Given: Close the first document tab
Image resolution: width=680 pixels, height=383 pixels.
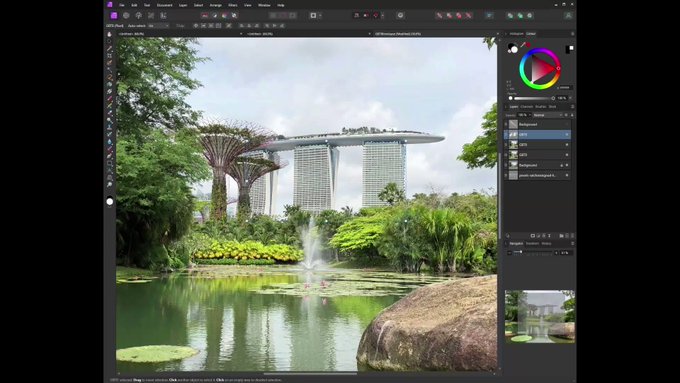Looking at the screenshot, I should pos(241,33).
